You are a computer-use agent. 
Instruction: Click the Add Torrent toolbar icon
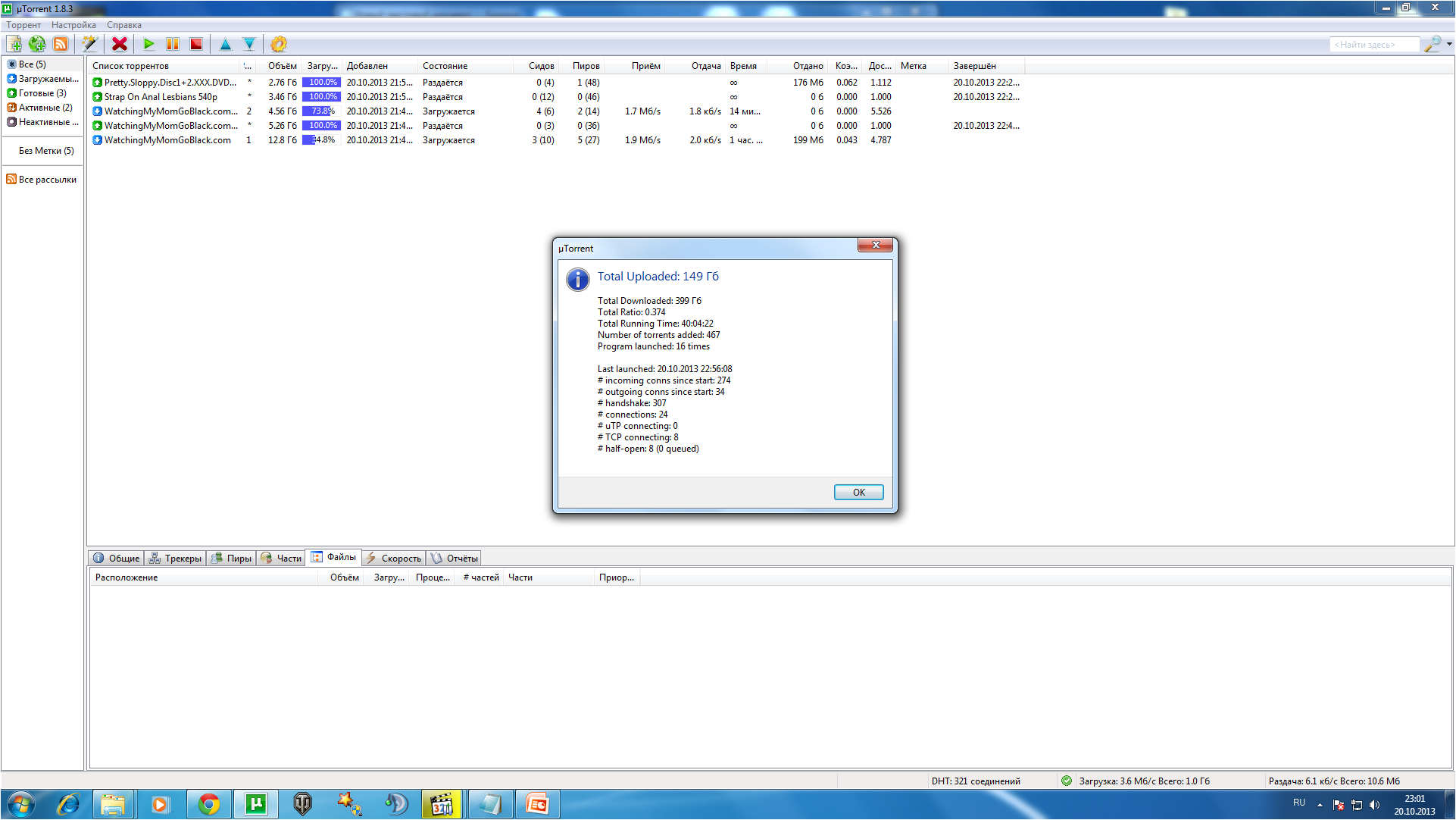pos(14,44)
